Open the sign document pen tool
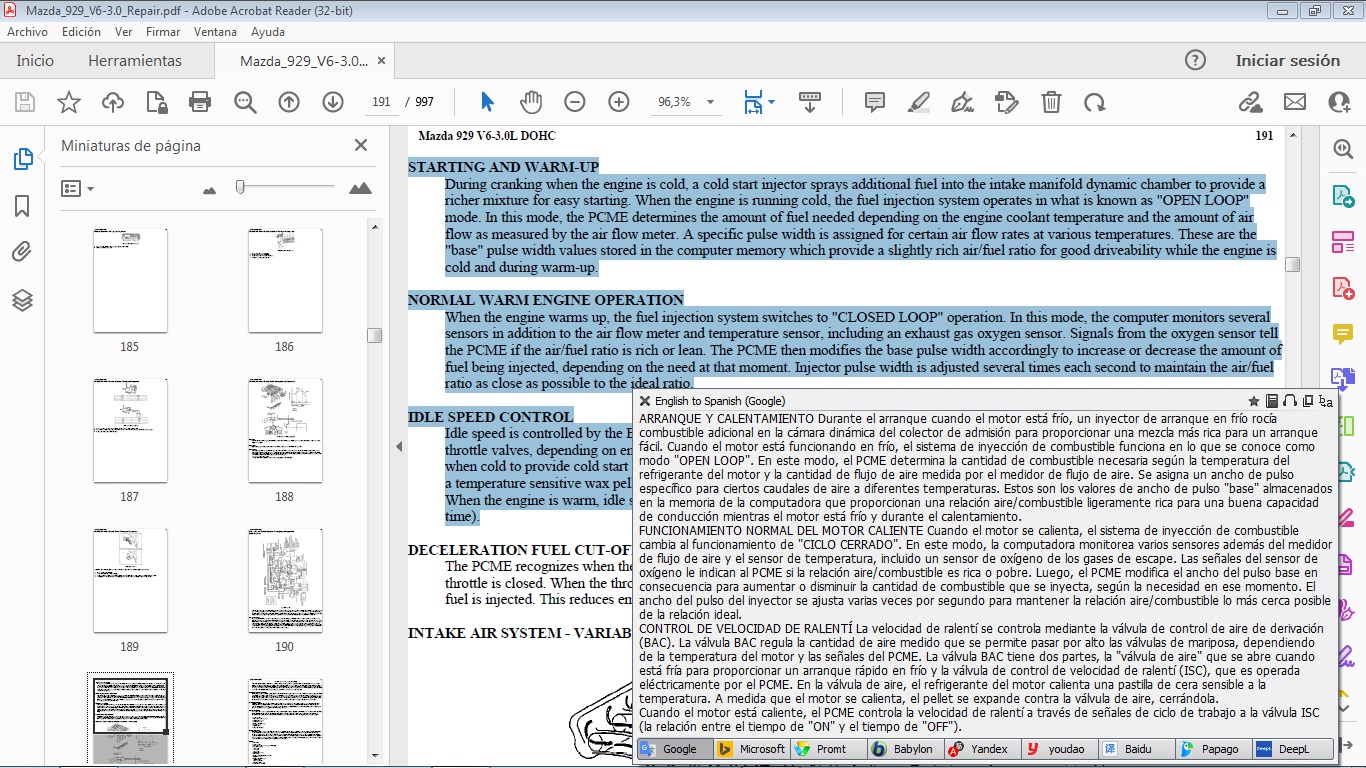The width and height of the screenshot is (1366, 768). [962, 102]
